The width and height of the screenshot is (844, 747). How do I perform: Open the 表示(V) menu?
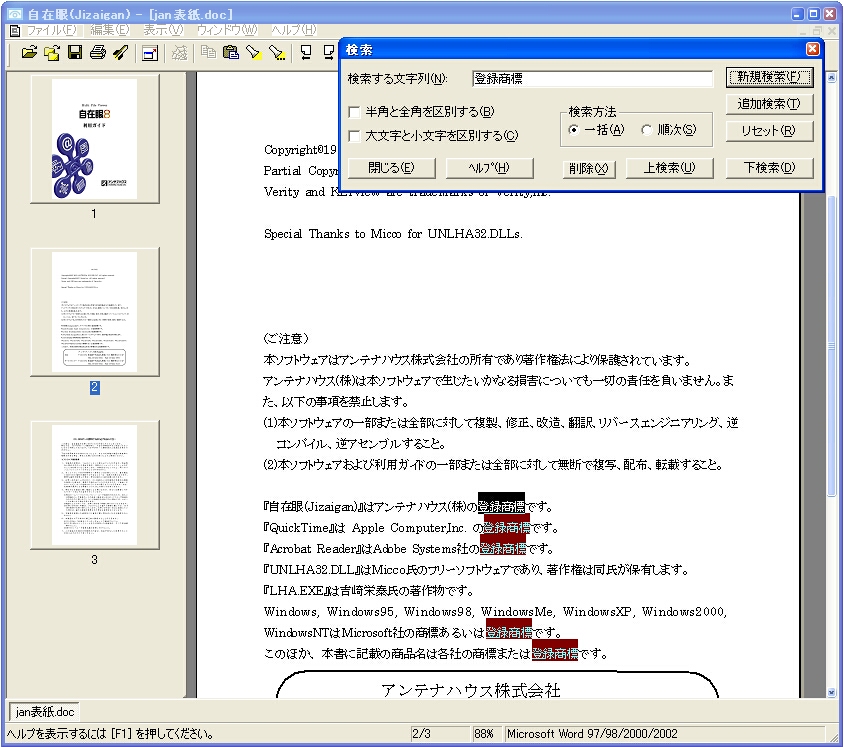coord(163,30)
